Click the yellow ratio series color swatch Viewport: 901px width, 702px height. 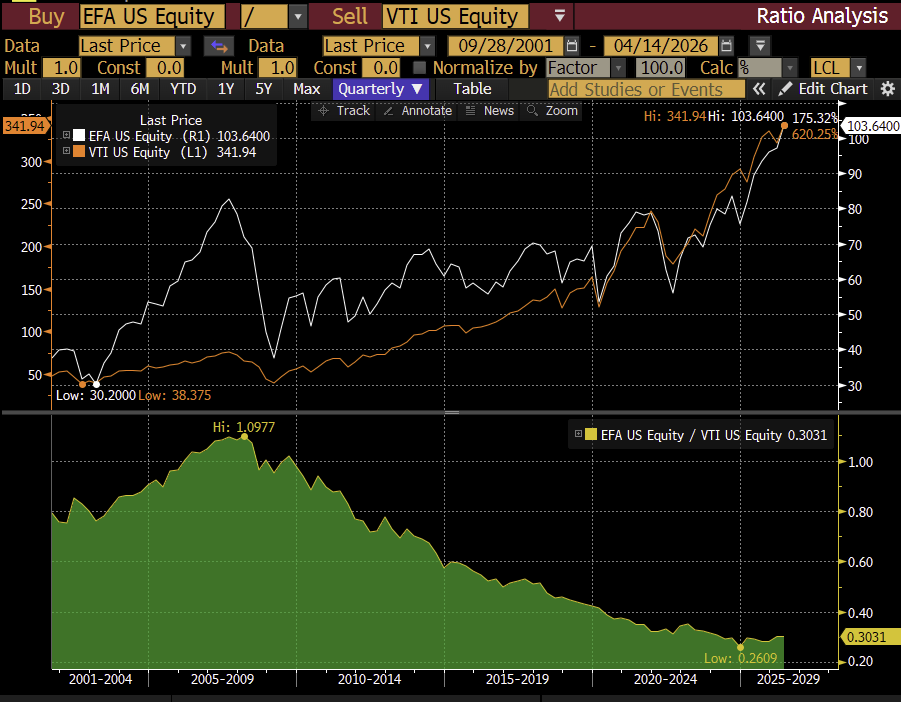pos(591,434)
